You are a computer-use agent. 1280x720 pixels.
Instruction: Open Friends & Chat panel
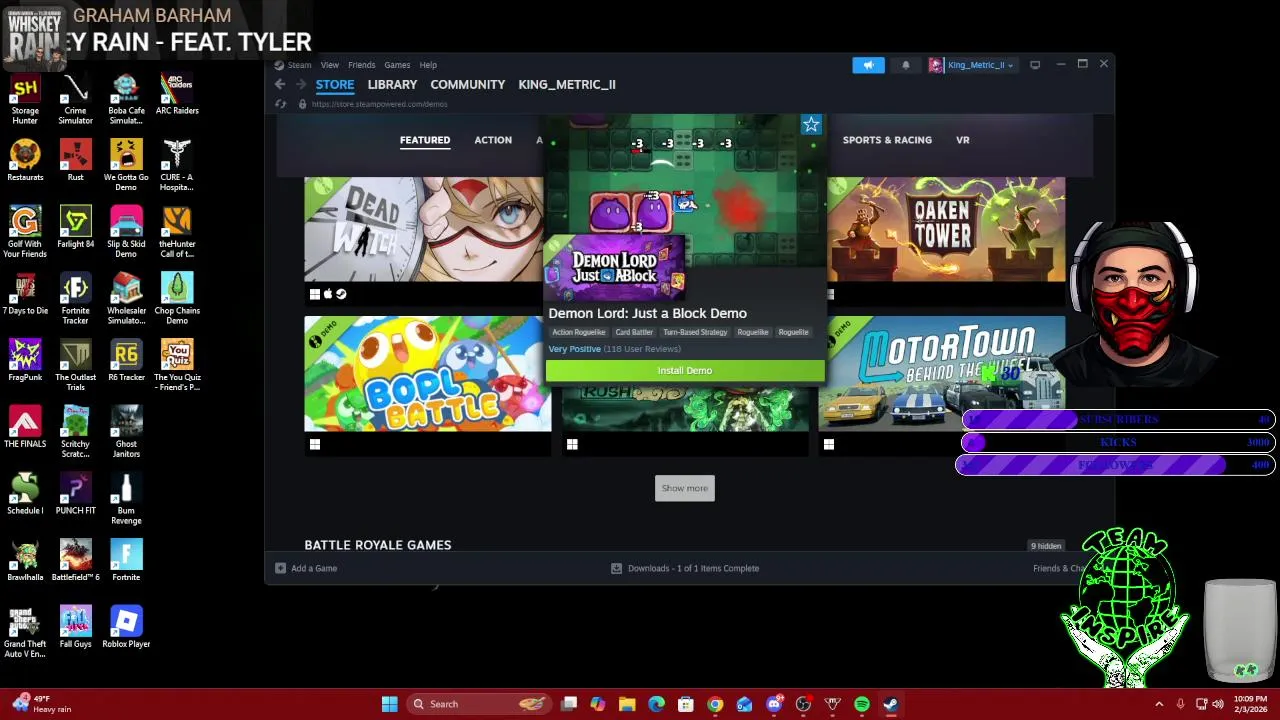[x=1059, y=568]
